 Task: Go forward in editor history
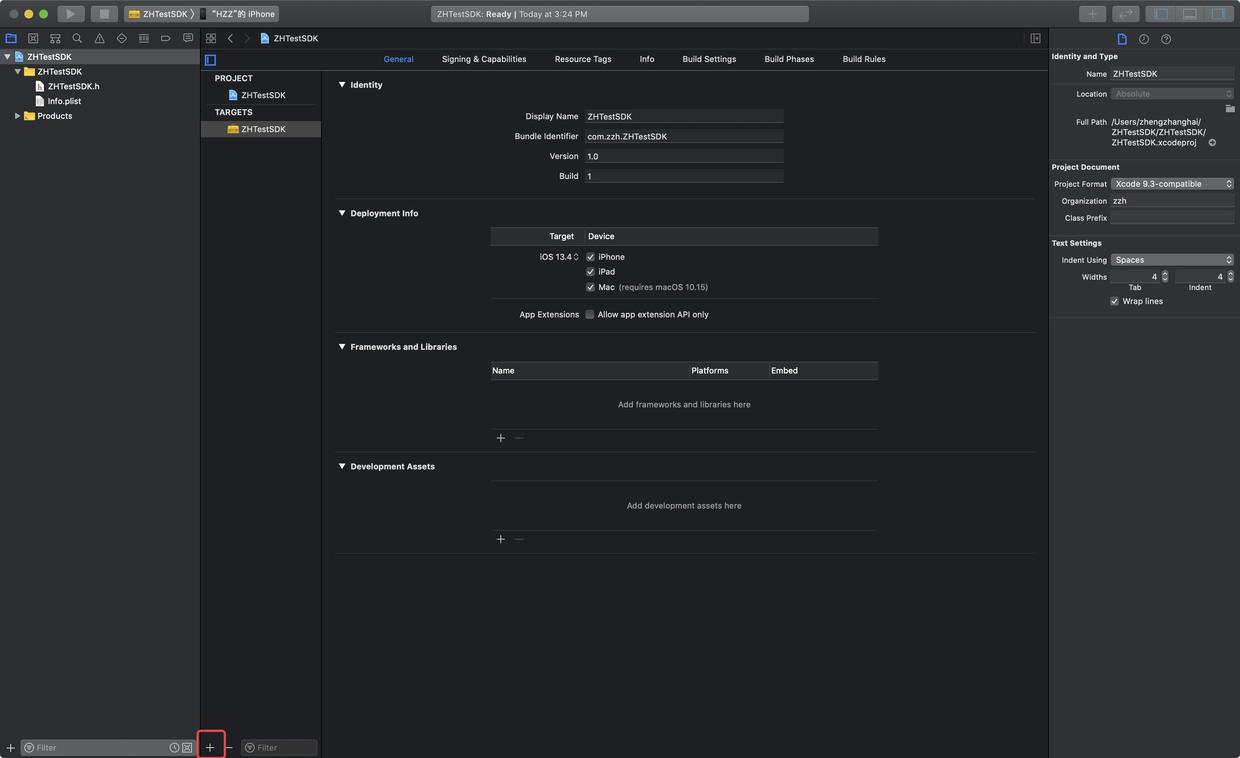(247, 38)
